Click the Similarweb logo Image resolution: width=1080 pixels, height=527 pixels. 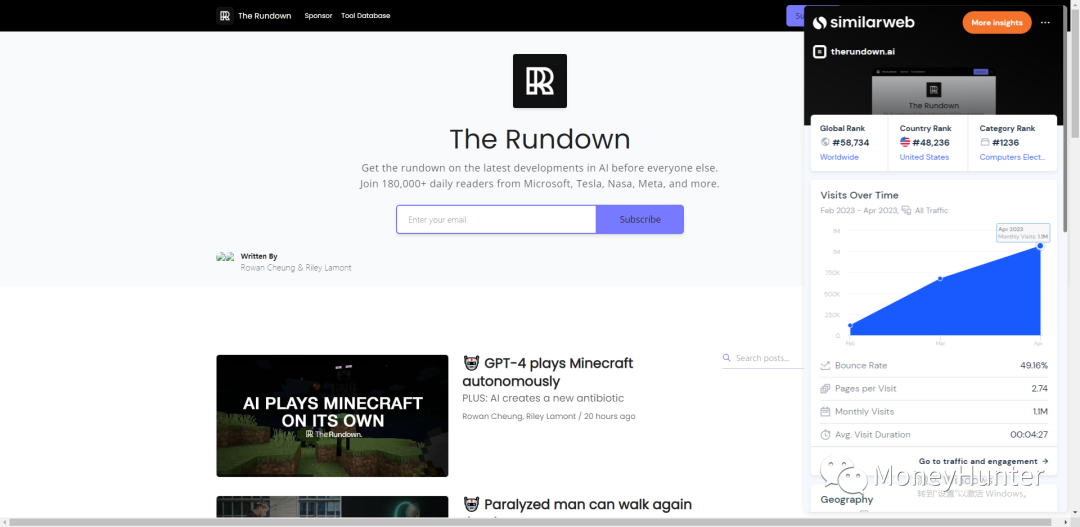click(x=864, y=23)
